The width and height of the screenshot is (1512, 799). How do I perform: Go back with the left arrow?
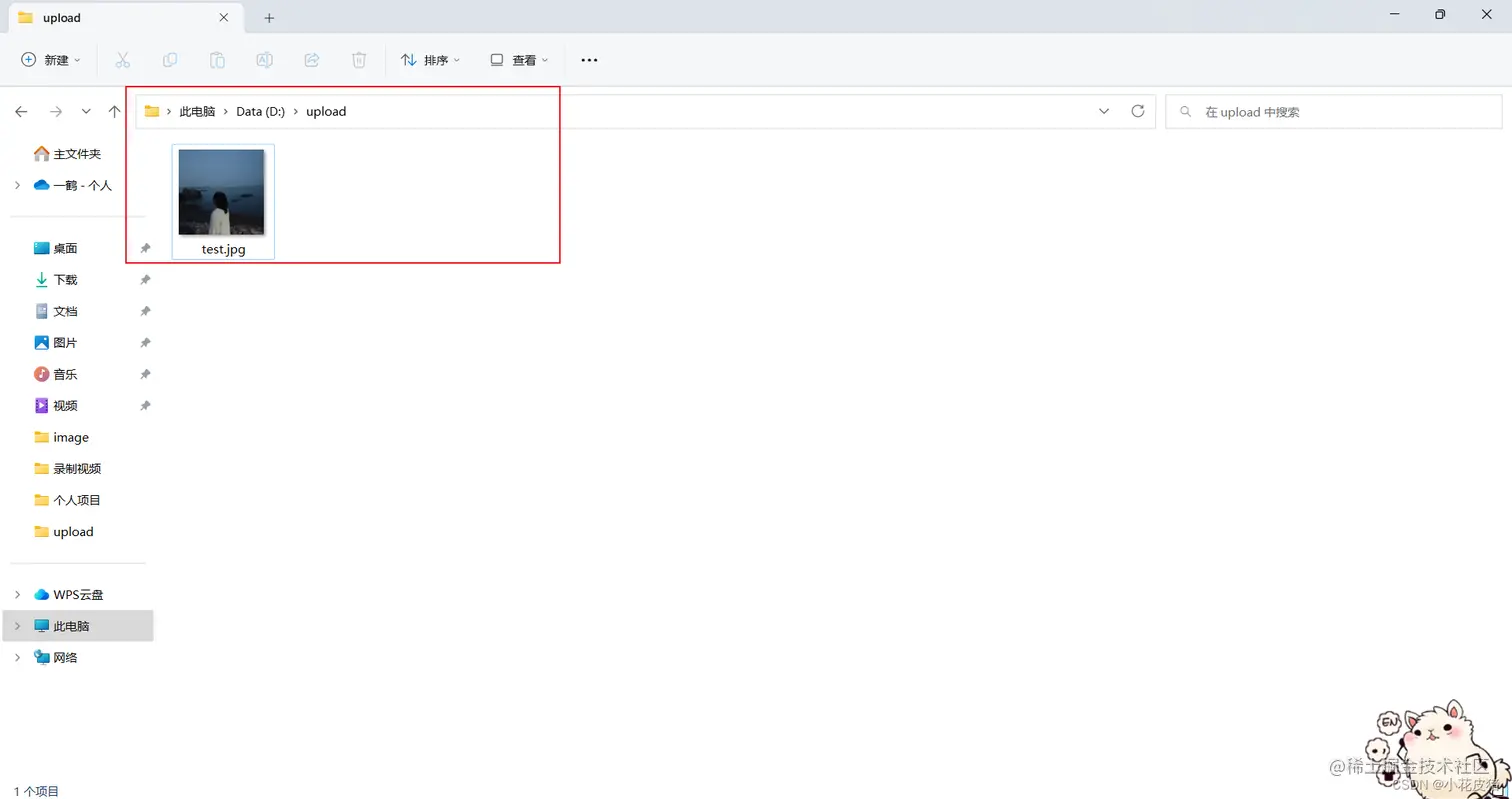21,112
